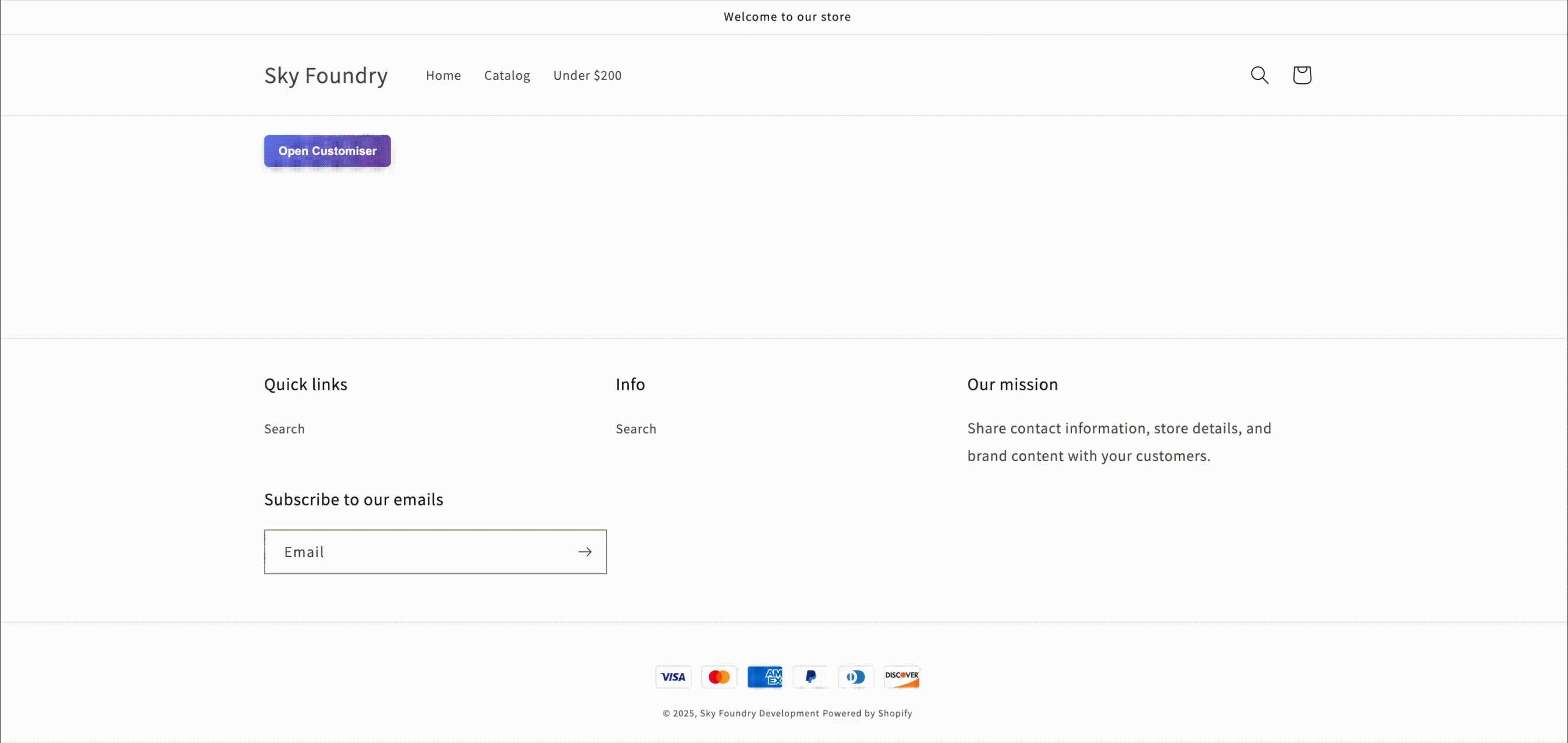
Task: Click the Powered by Shopify link
Action: [x=867, y=713]
